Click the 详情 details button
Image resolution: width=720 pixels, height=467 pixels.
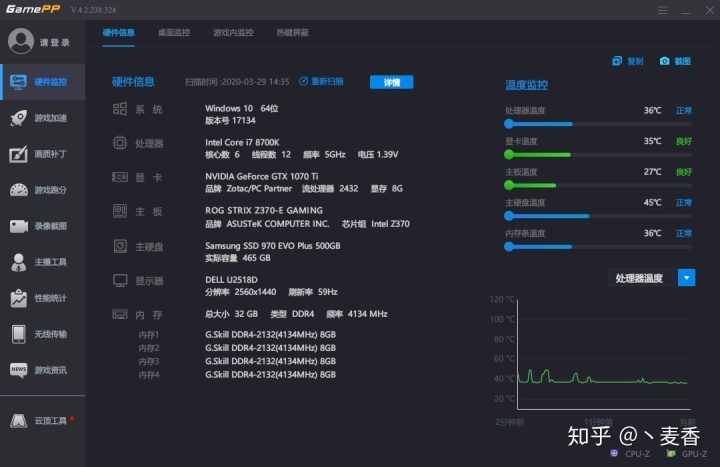pos(391,82)
